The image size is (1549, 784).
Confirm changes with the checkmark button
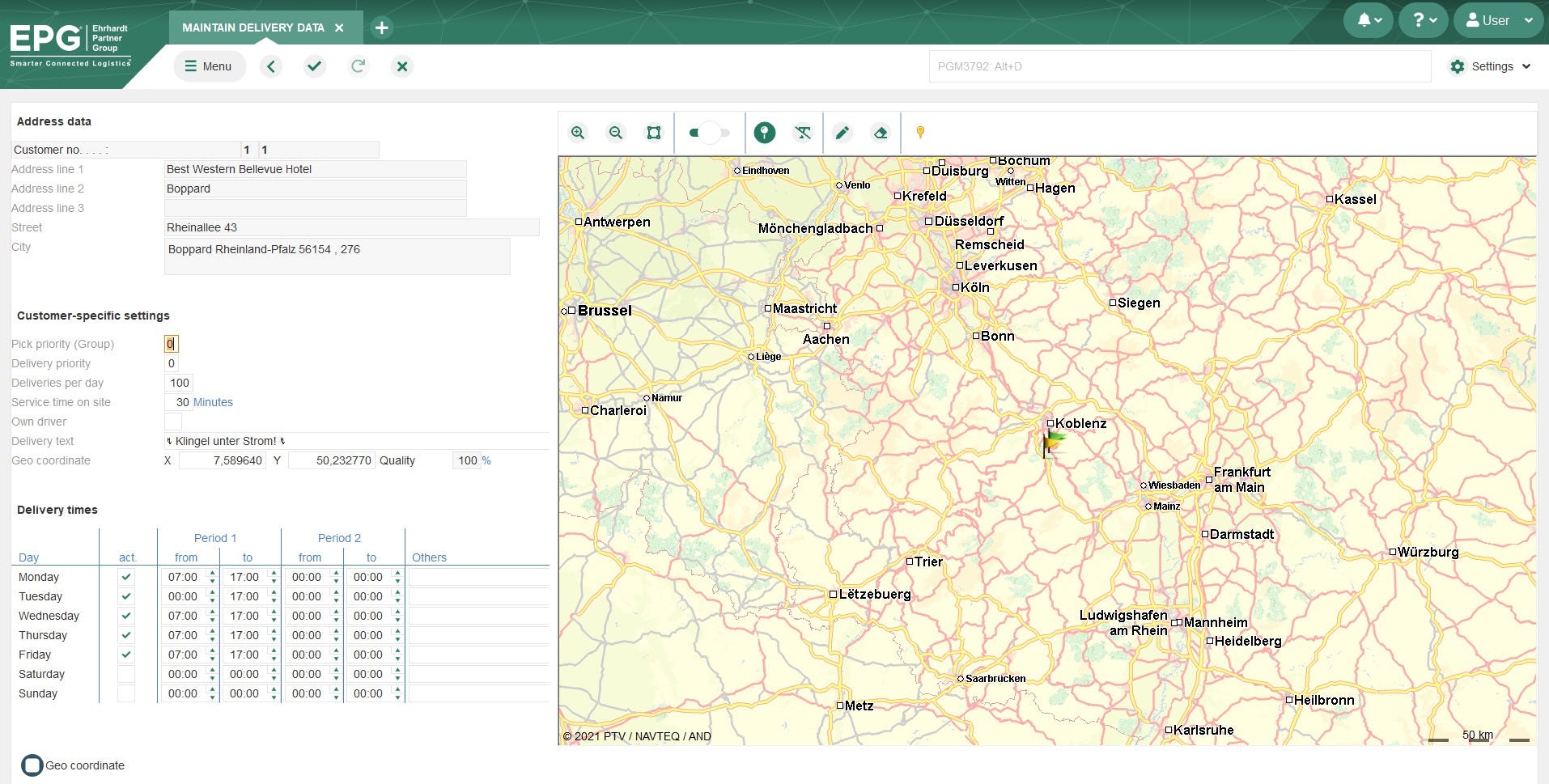click(315, 66)
